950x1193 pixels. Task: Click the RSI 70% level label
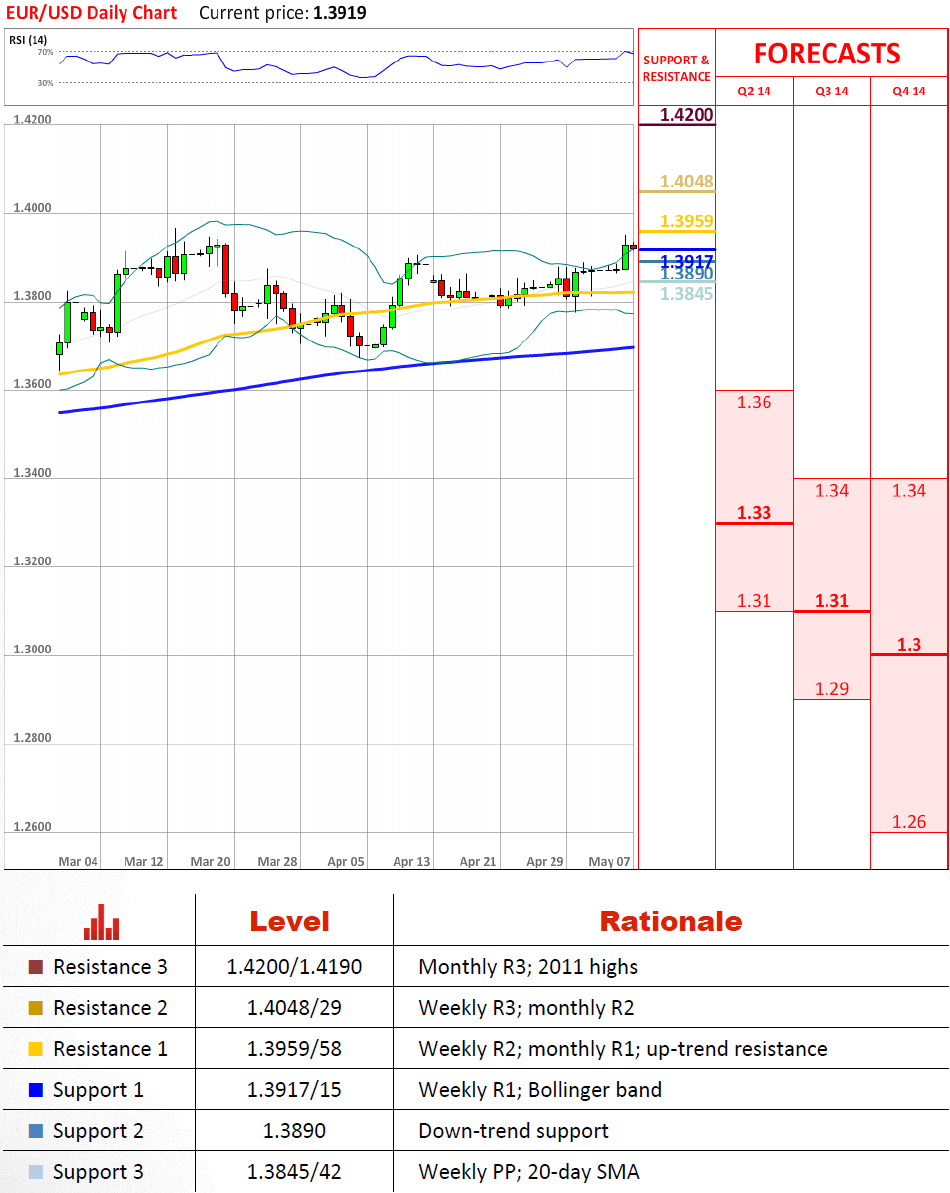click(46, 52)
